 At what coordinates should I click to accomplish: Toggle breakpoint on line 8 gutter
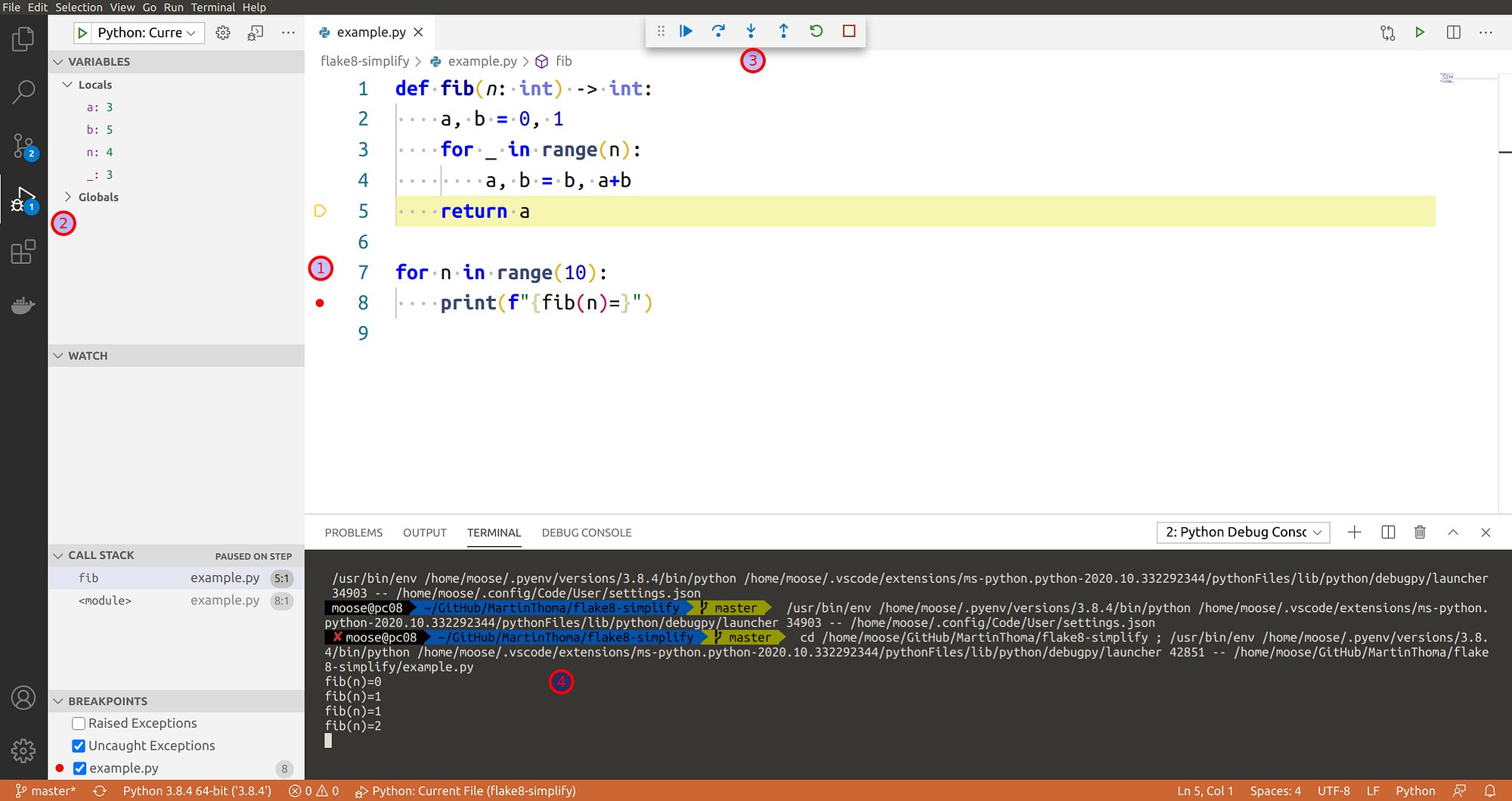tap(320, 303)
